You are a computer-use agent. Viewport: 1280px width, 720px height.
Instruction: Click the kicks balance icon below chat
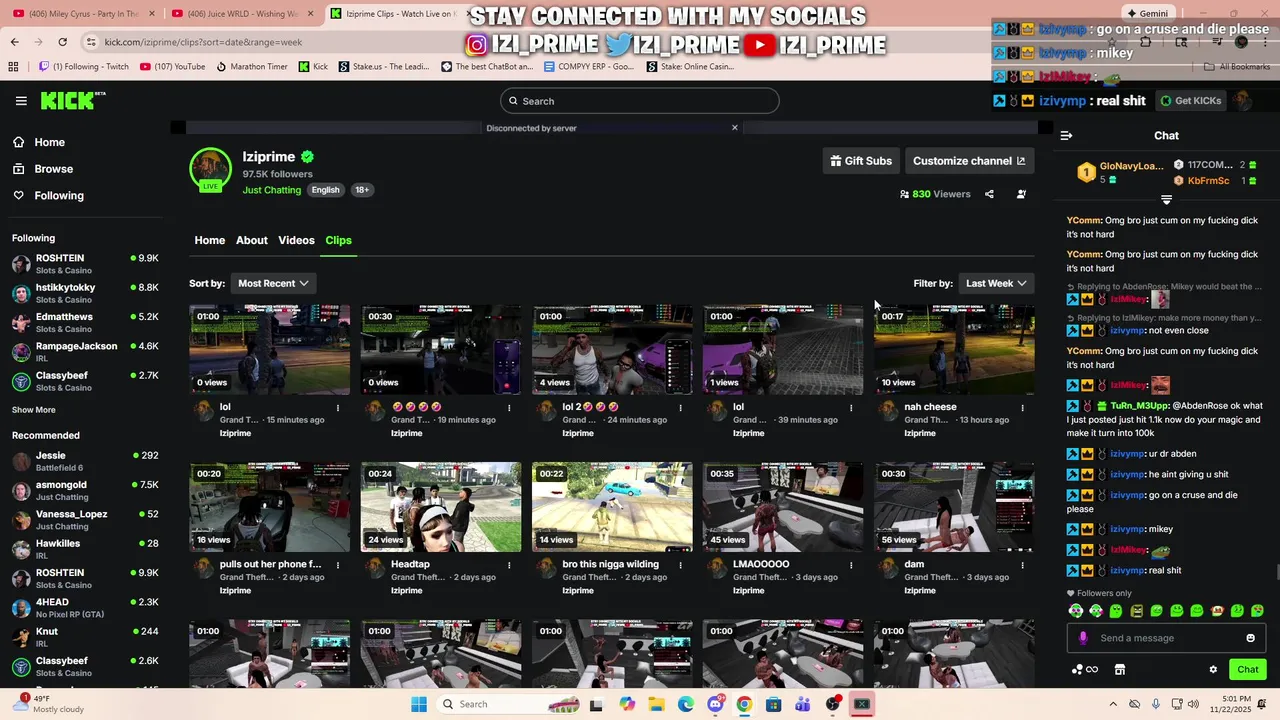pos(1085,670)
